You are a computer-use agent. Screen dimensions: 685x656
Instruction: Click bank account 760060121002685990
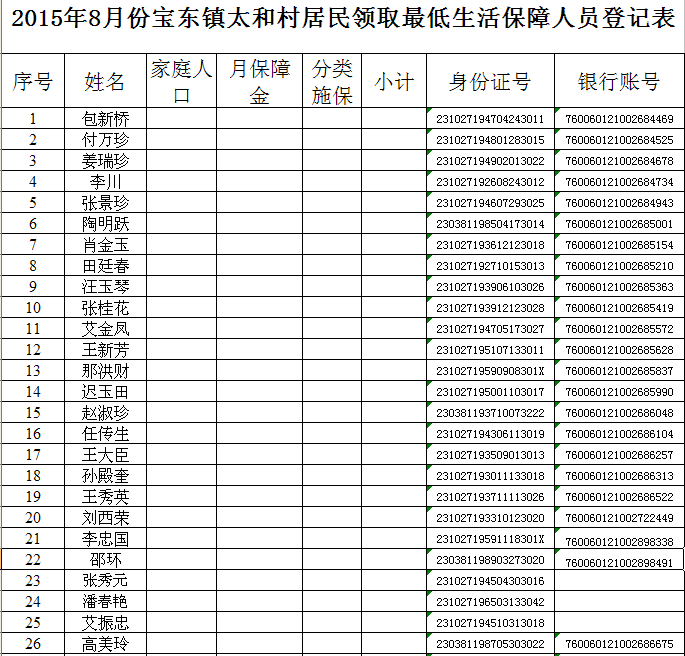(619, 392)
